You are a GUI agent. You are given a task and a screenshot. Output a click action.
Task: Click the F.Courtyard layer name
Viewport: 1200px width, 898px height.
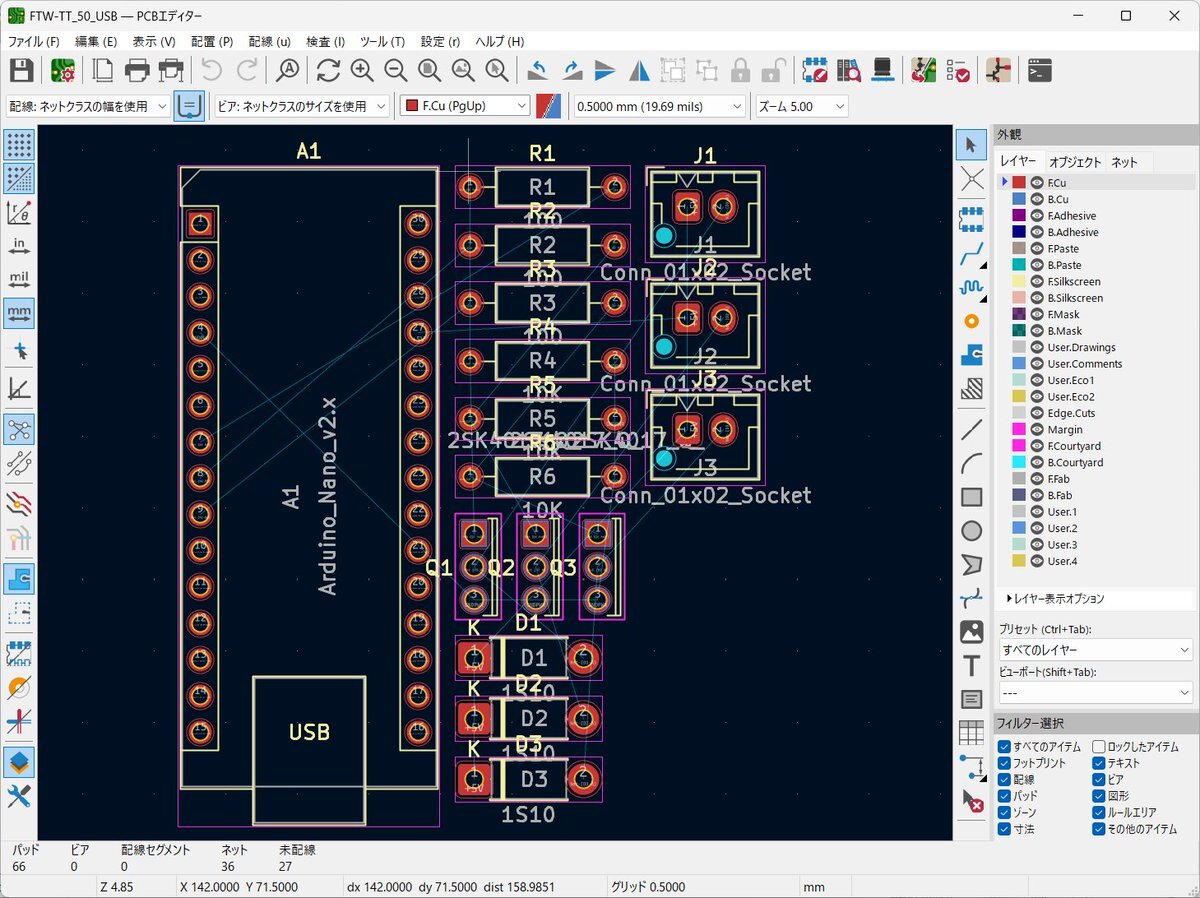point(1074,446)
